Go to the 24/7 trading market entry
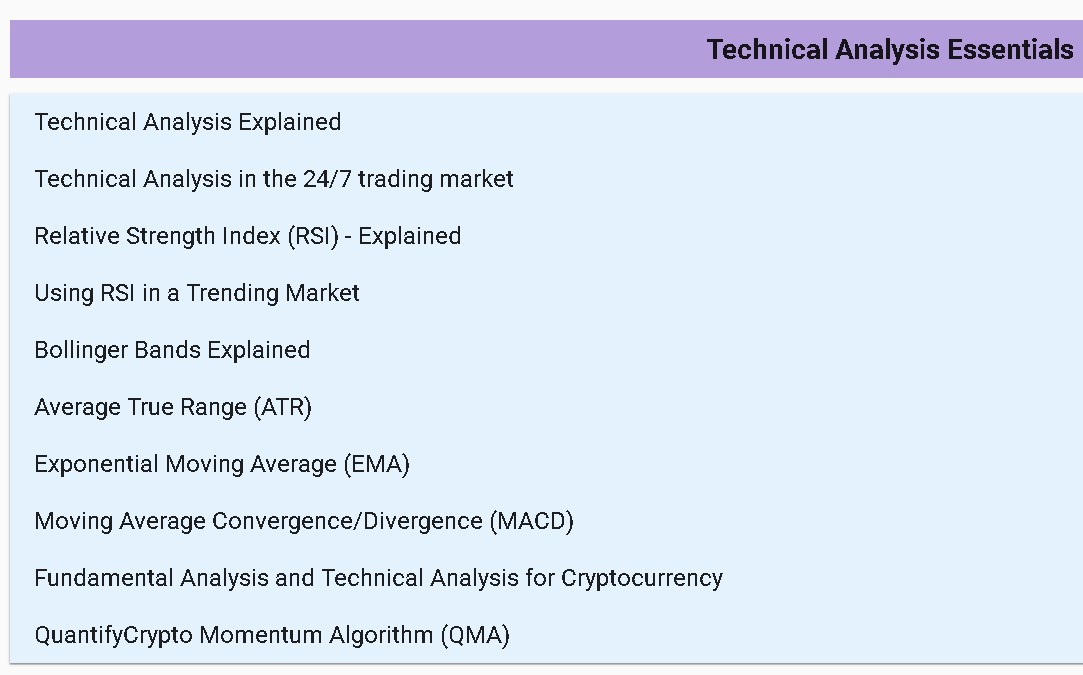This screenshot has width=1083, height=675. pyautogui.click(x=274, y=179)
